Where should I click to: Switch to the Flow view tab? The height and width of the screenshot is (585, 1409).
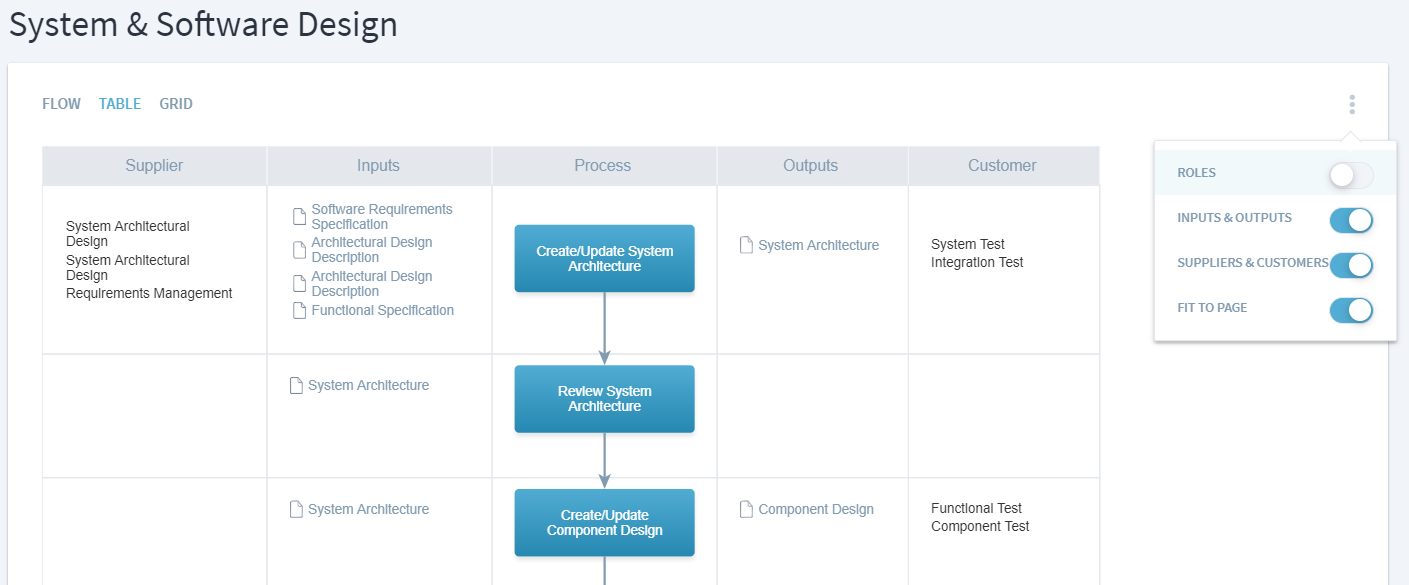pos(61,104)
